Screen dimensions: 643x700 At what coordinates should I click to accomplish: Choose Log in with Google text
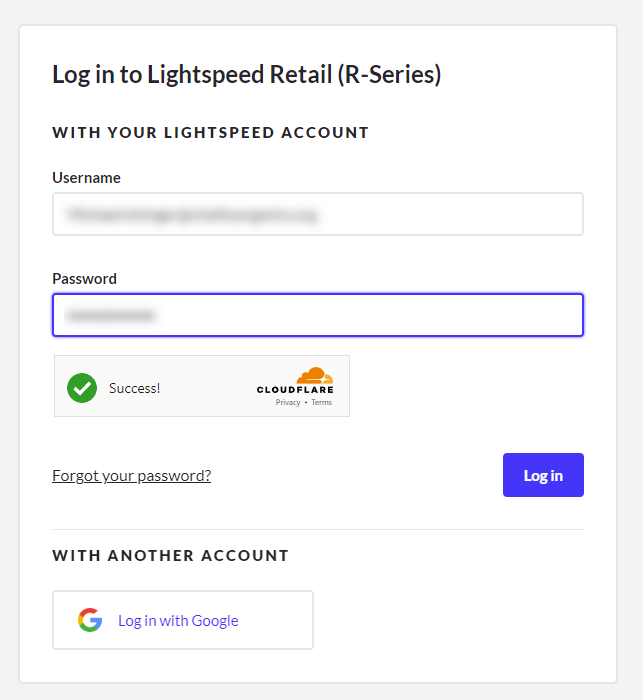(178, 621)
